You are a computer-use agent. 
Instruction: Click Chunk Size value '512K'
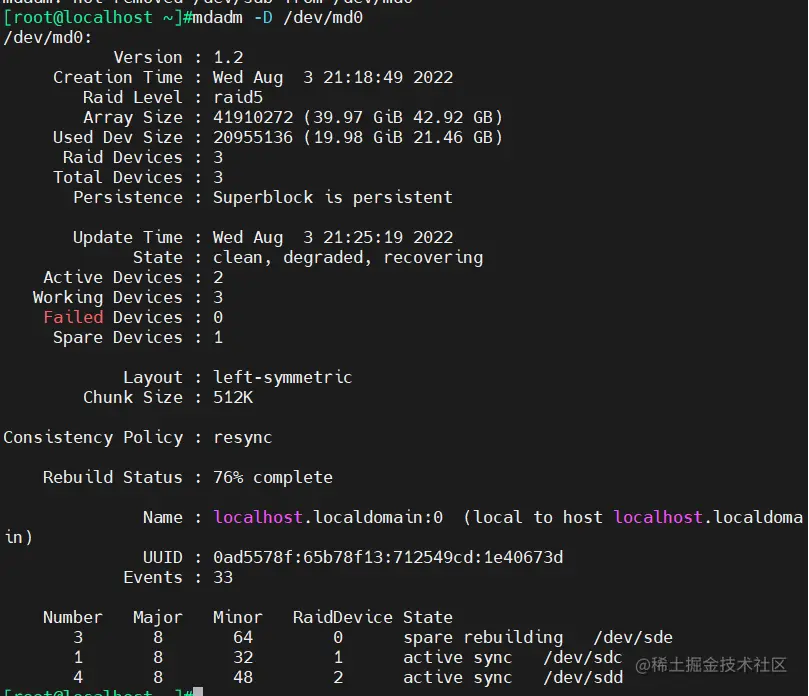(233, 397)
